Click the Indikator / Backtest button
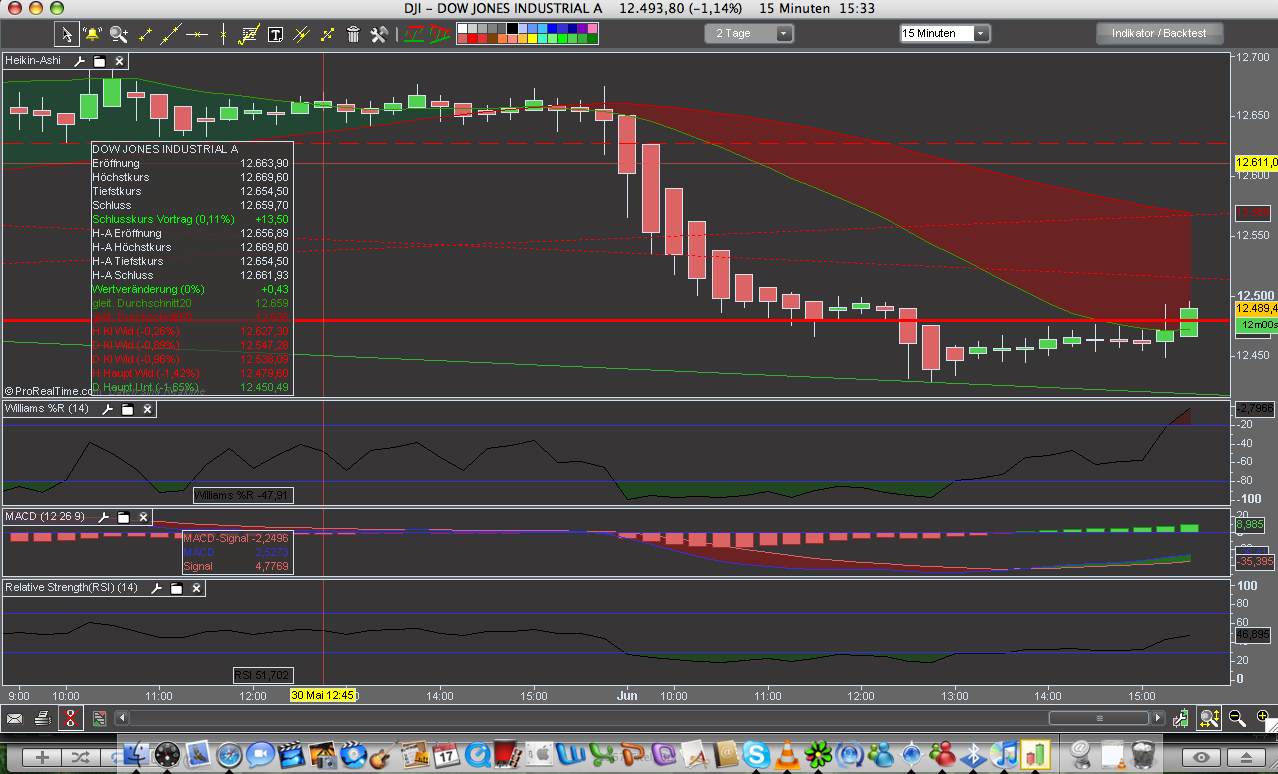Viewport: 1278px width, 774px height. tap(1159, 33)
